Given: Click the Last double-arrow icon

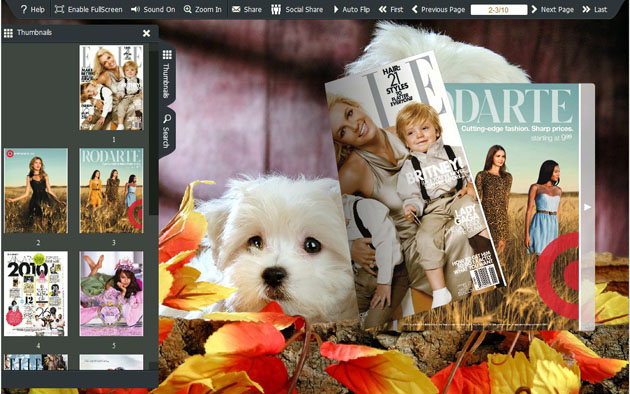Looking at the screenshot, I should coord(586,9).
